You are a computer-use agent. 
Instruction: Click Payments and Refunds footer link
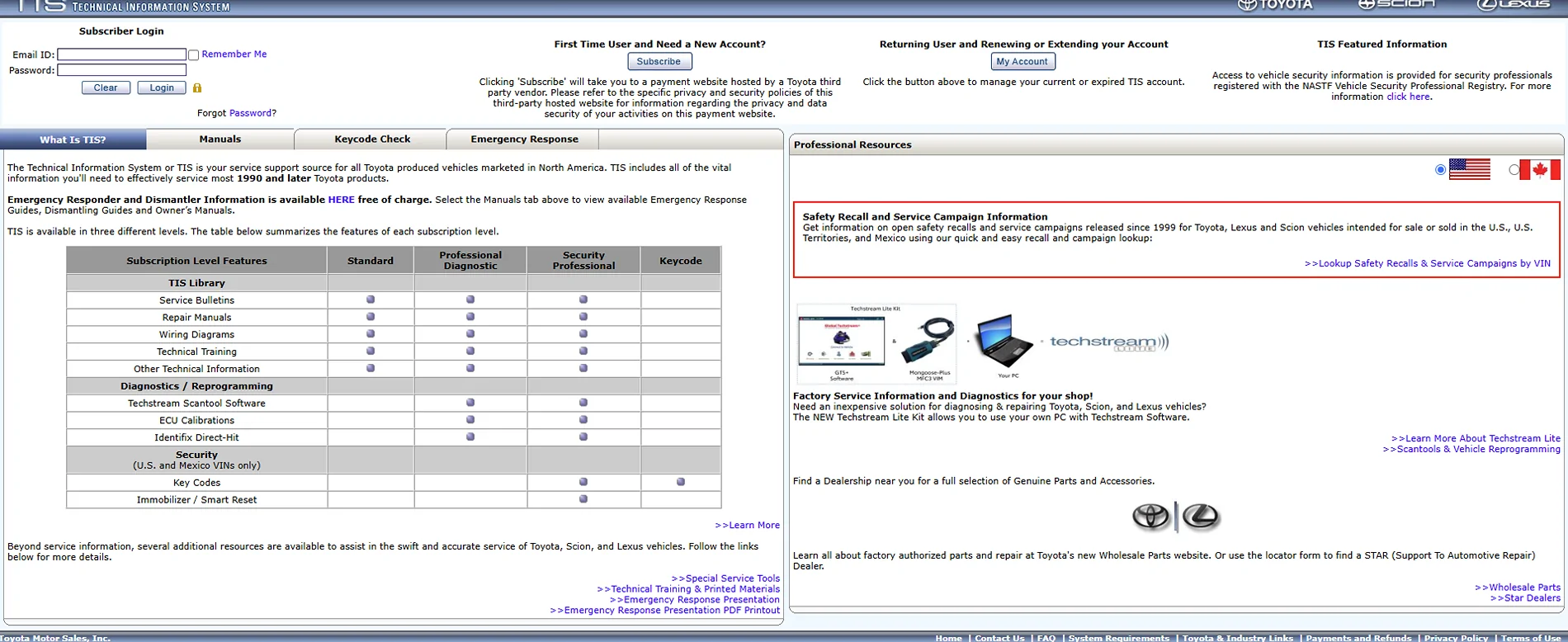(1358, 638)
